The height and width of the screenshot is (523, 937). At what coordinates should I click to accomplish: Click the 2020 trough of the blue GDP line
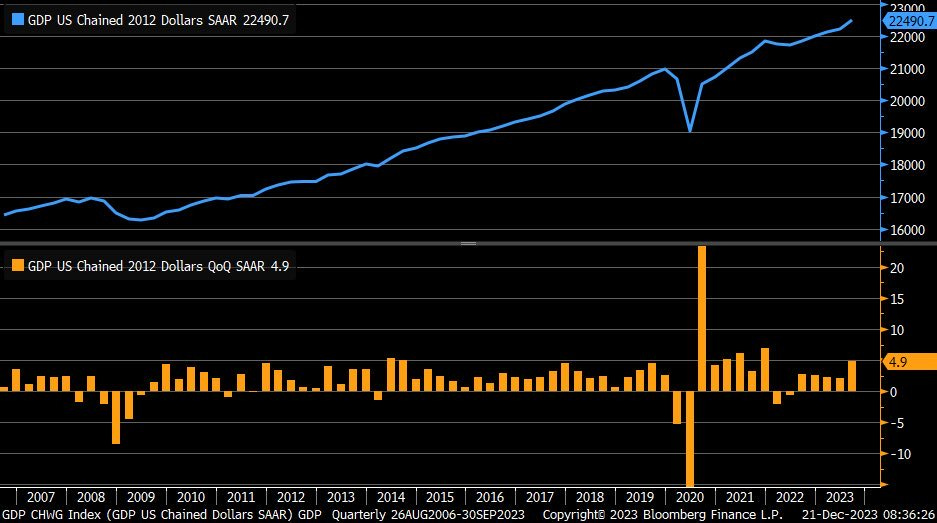690,130
